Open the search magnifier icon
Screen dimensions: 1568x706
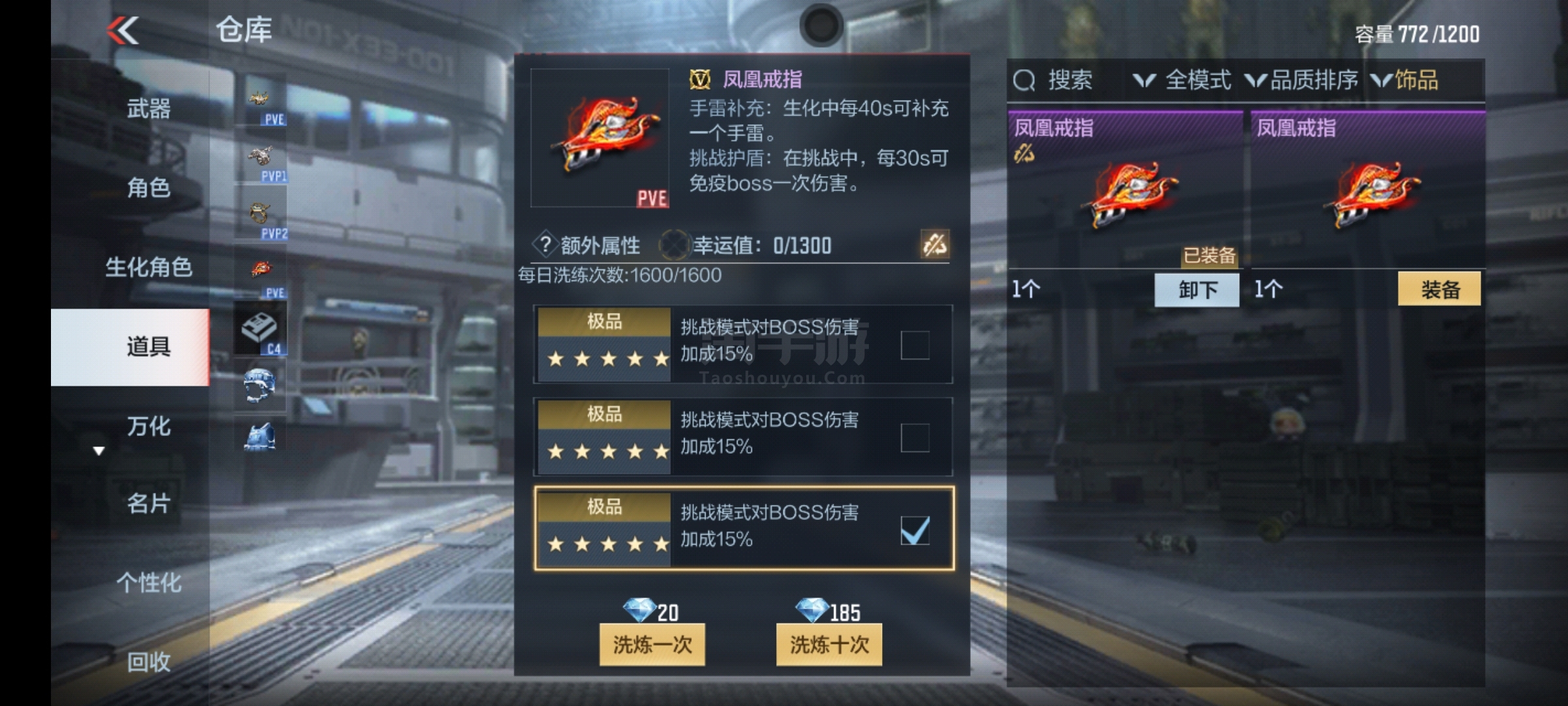tap(1024, 80)
